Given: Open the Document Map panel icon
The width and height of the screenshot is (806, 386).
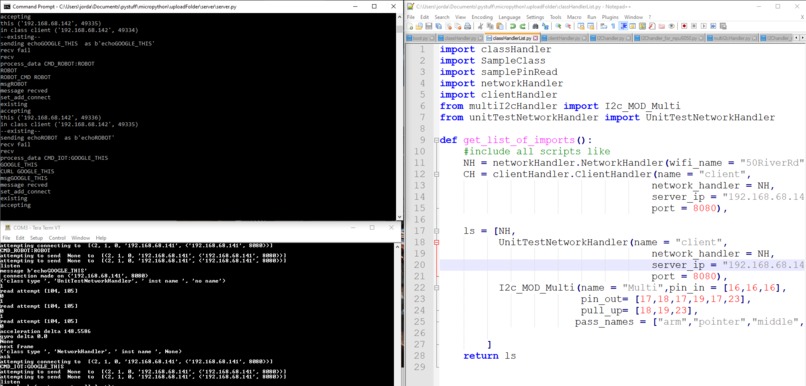Looking at the screenshot, I should [x=642, y=26].
